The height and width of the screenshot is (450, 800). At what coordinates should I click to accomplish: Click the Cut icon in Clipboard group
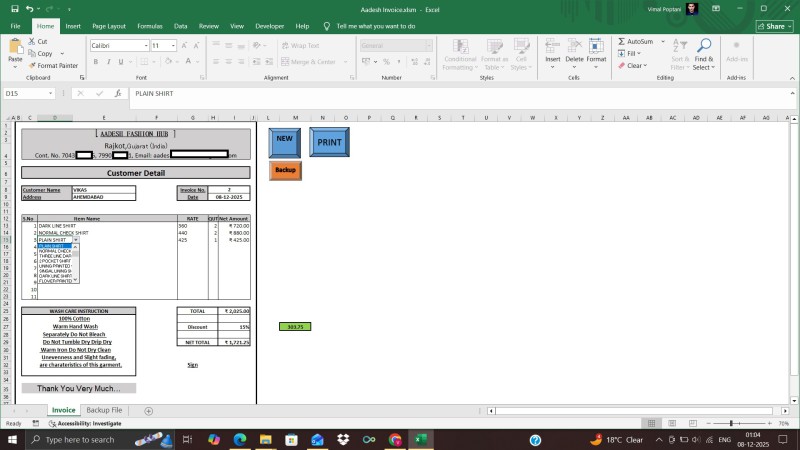coord(39,42)
